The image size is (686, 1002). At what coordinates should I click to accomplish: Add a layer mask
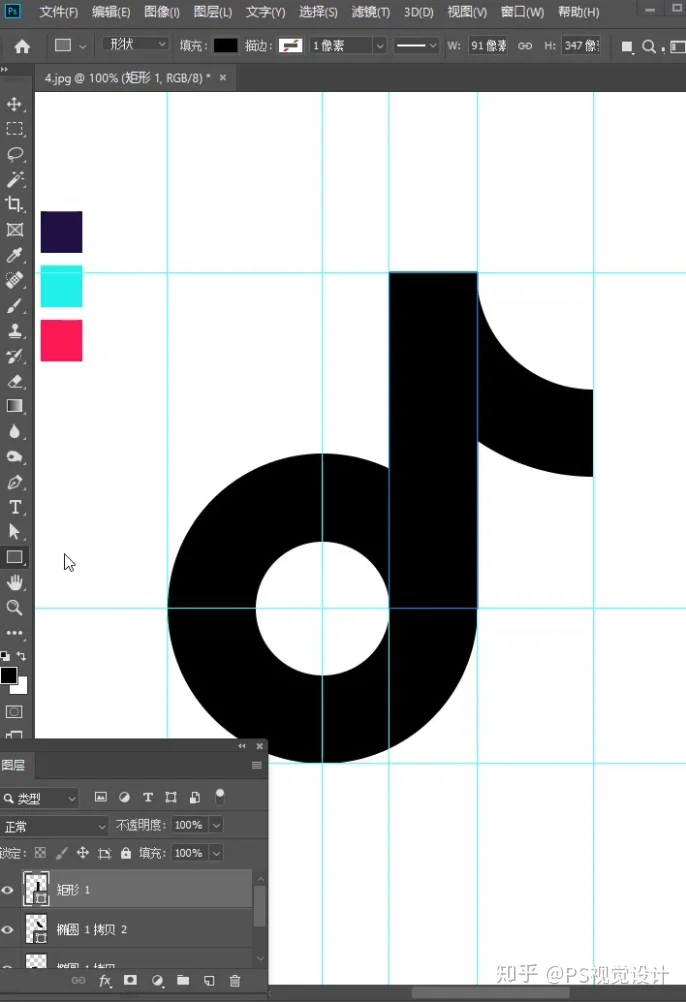pyautogui.click(x=130, y=980)
